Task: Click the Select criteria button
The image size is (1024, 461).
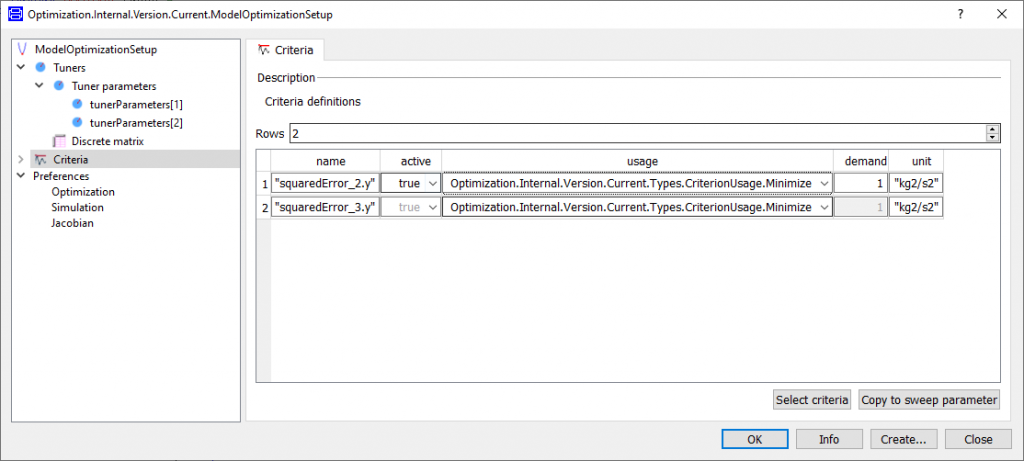Action: 811,400
